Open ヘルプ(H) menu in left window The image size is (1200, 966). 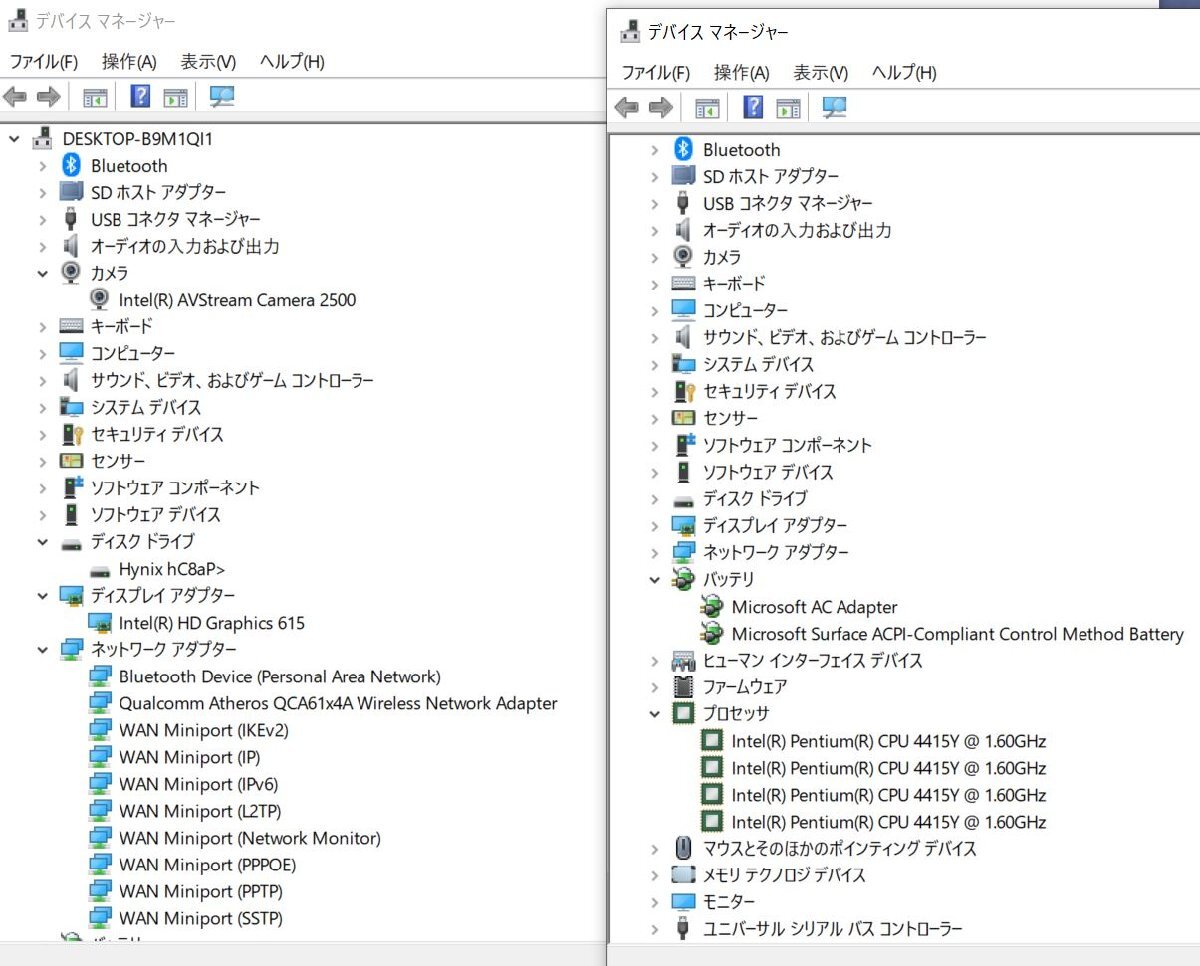coord(292,62)
